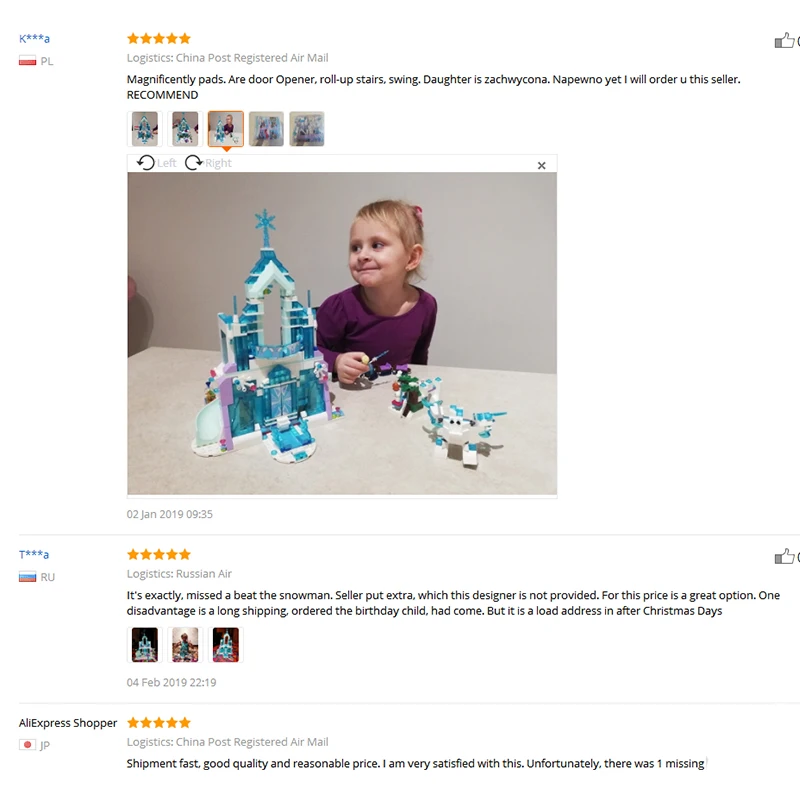Click the reviewer name T***a

coord(34,554)
